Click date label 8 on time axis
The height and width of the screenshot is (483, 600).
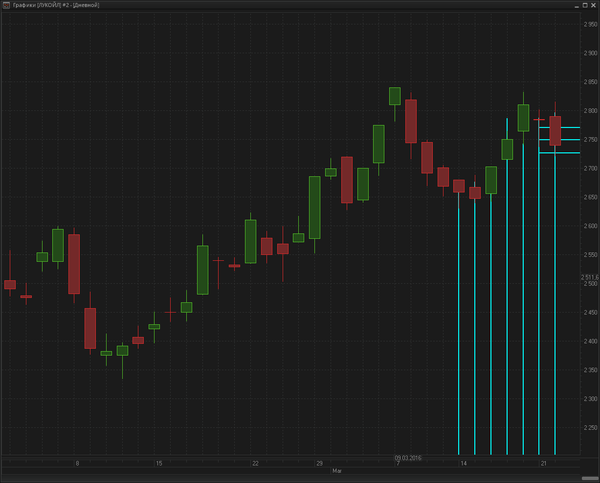pyautogui.click(x=77, y=463)
